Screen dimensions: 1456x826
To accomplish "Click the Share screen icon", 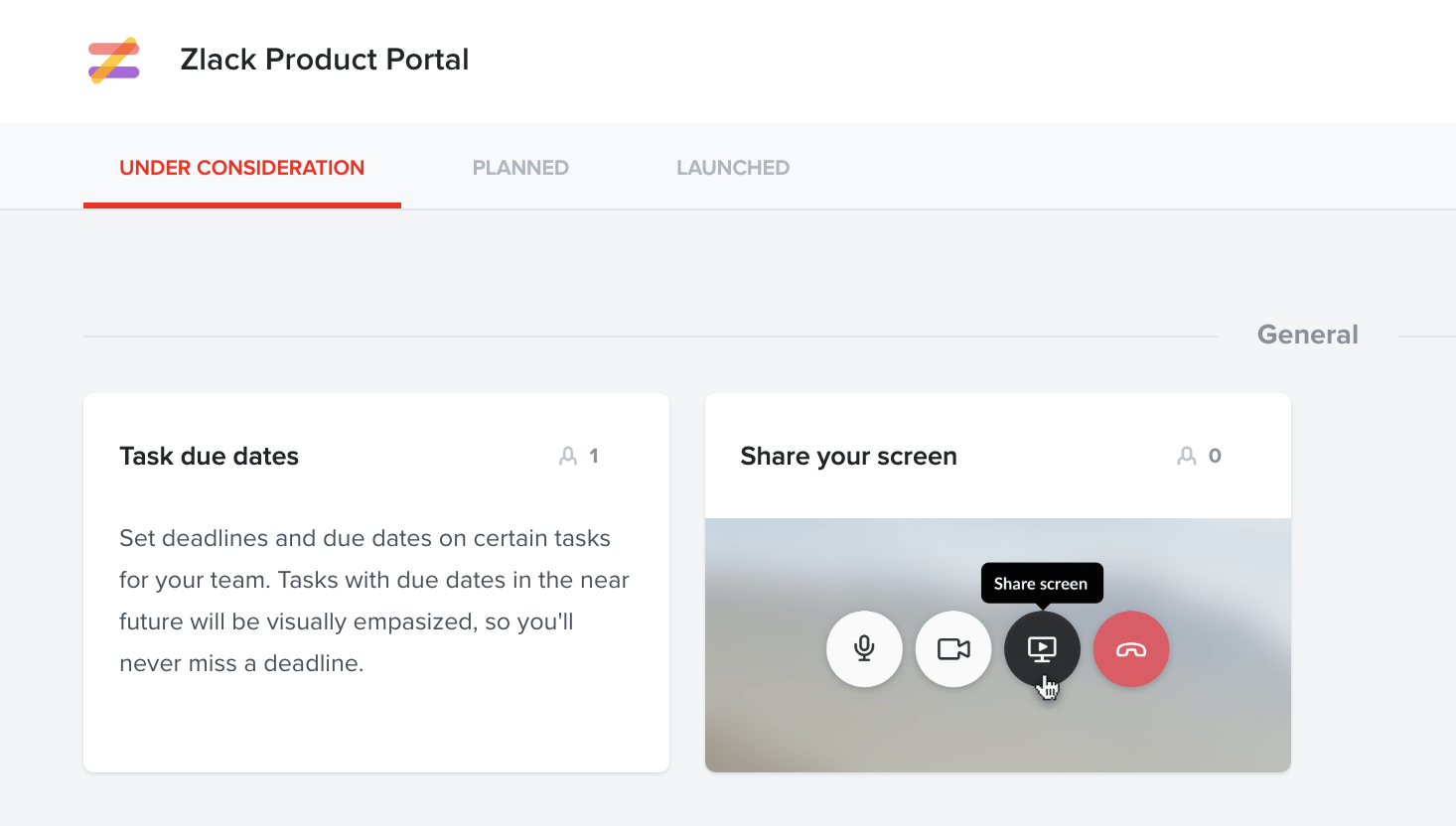I will (x=1042, y=648).
